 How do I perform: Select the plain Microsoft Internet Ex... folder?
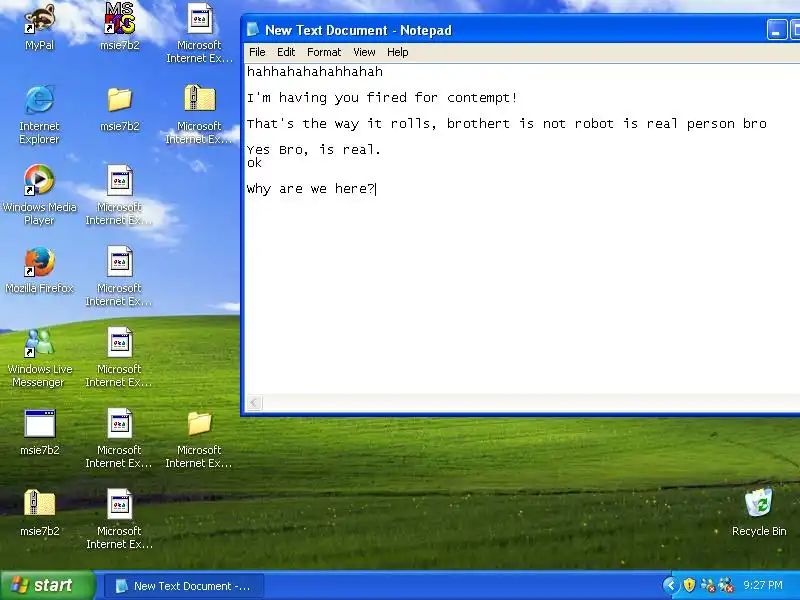pos(199,439)
